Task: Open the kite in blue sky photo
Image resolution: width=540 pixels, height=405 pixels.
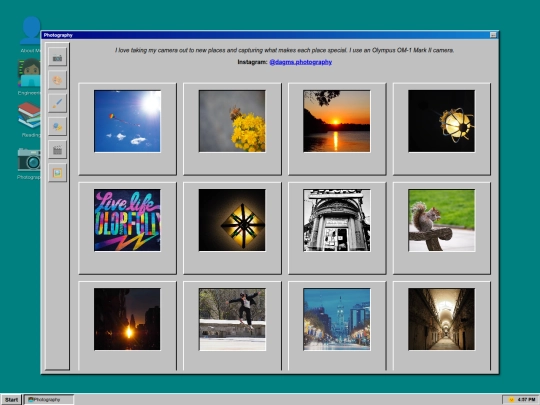Action: point(127,121)
